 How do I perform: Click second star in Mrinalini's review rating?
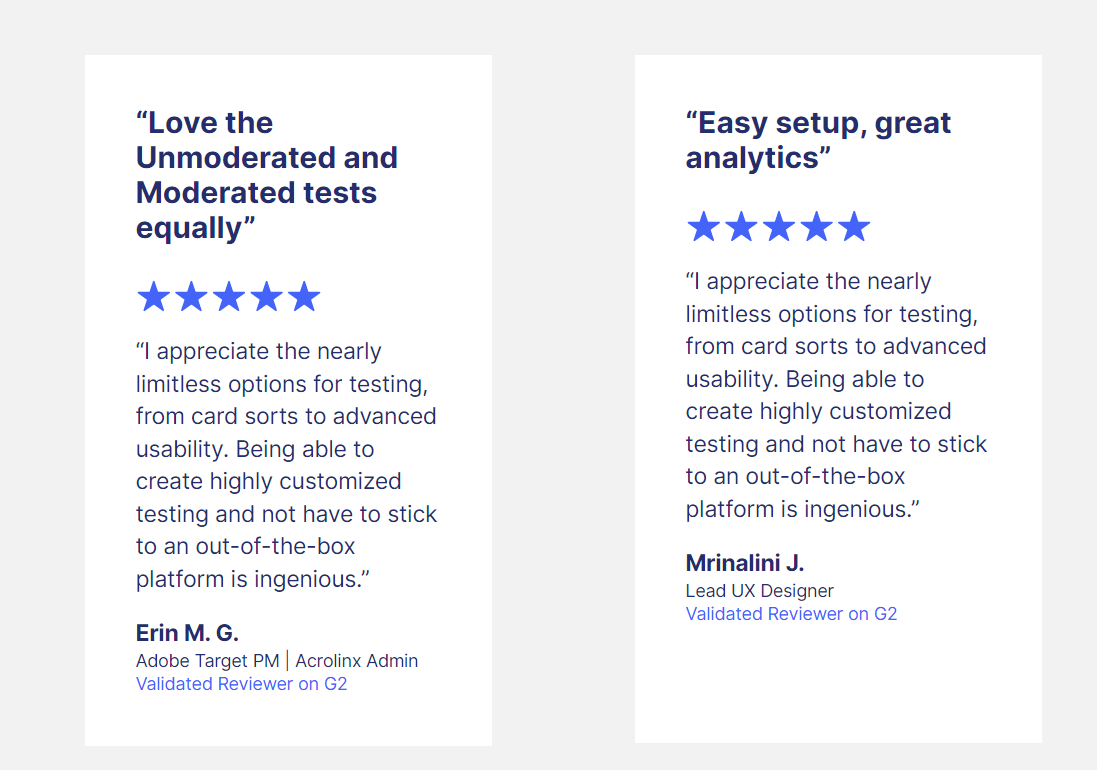(741, 227)
